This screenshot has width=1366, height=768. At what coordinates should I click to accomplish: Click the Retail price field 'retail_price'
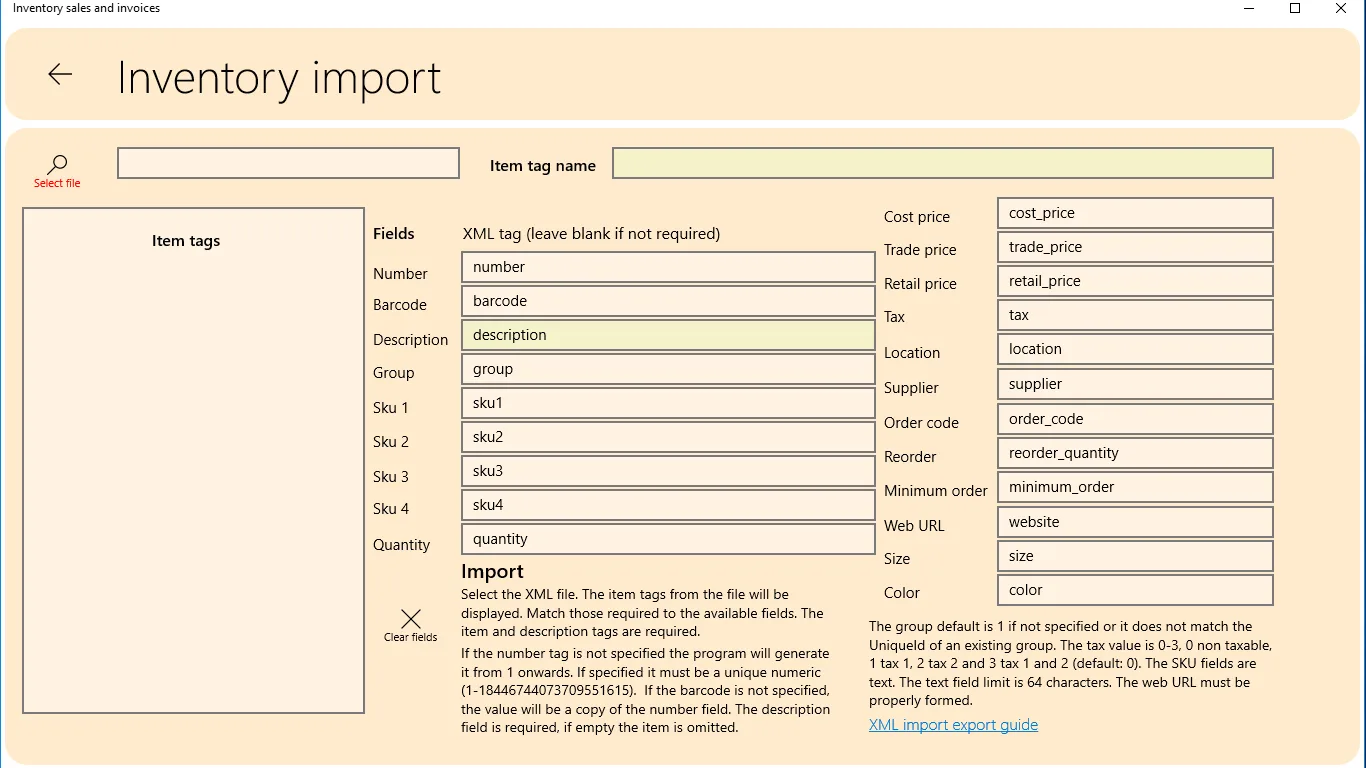point(1135,281)
